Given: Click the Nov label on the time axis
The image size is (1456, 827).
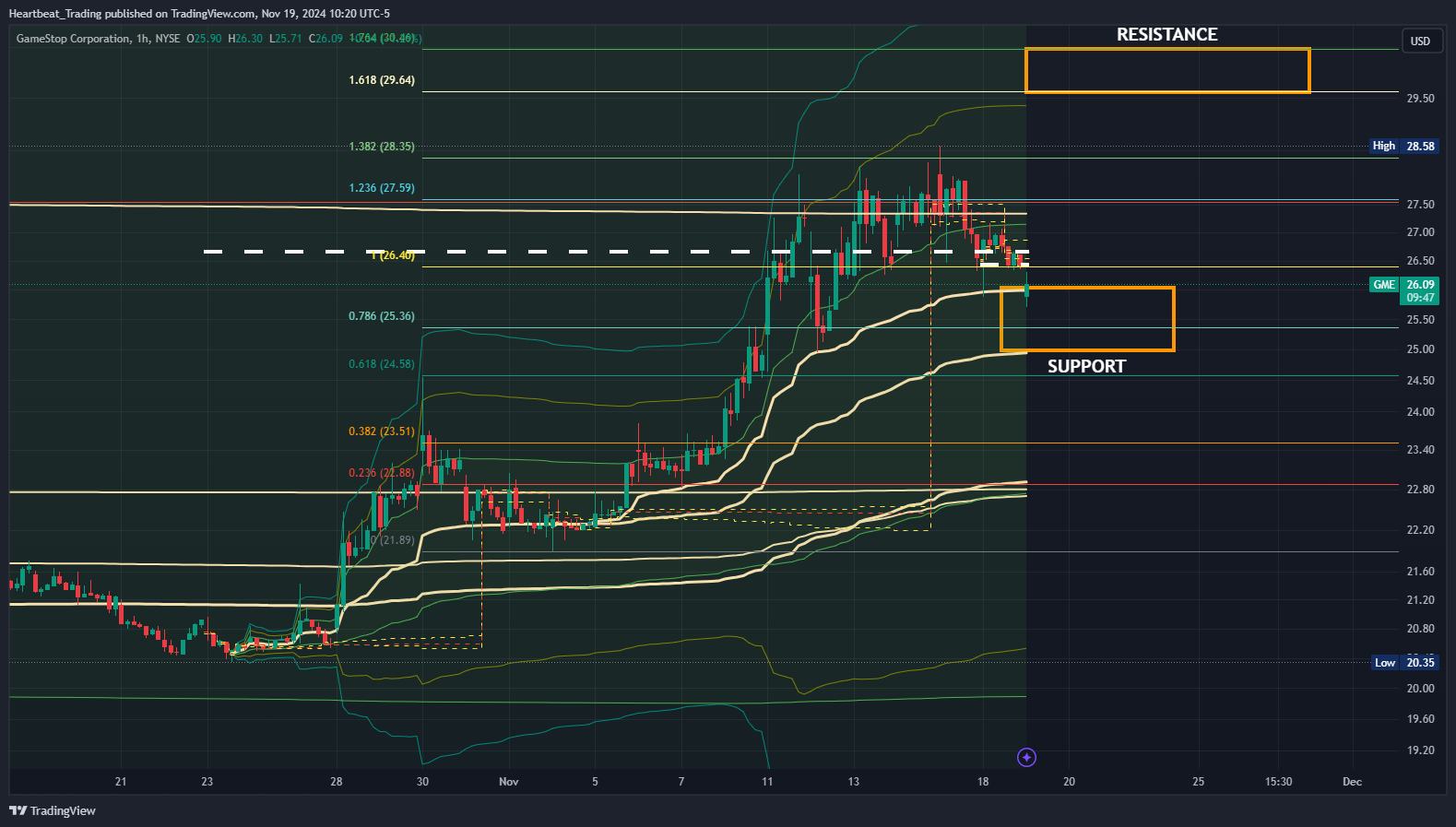Looking at the screenshot, I should (509, 782).
